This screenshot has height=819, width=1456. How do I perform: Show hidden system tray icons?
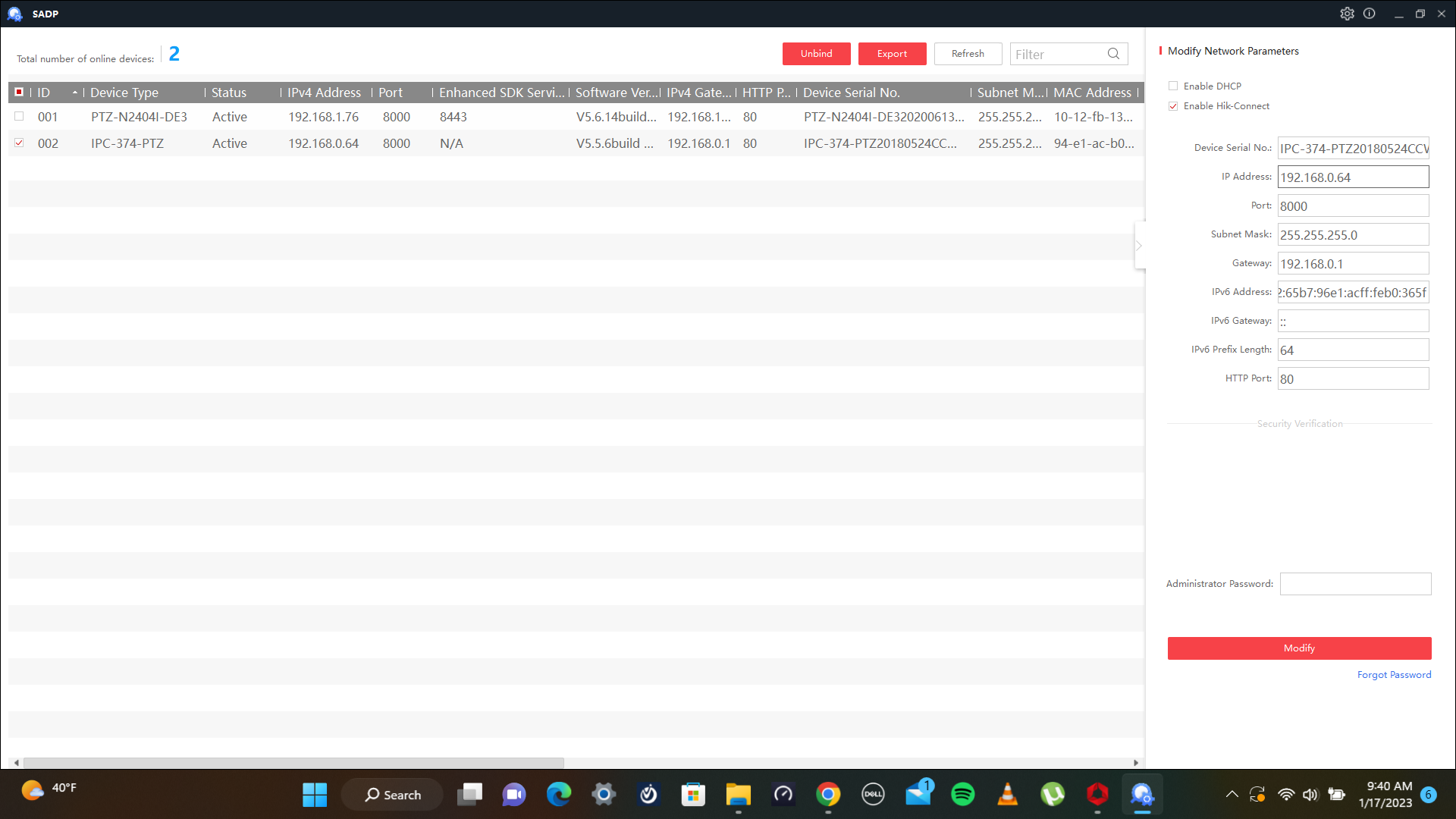click(1232, 794)
